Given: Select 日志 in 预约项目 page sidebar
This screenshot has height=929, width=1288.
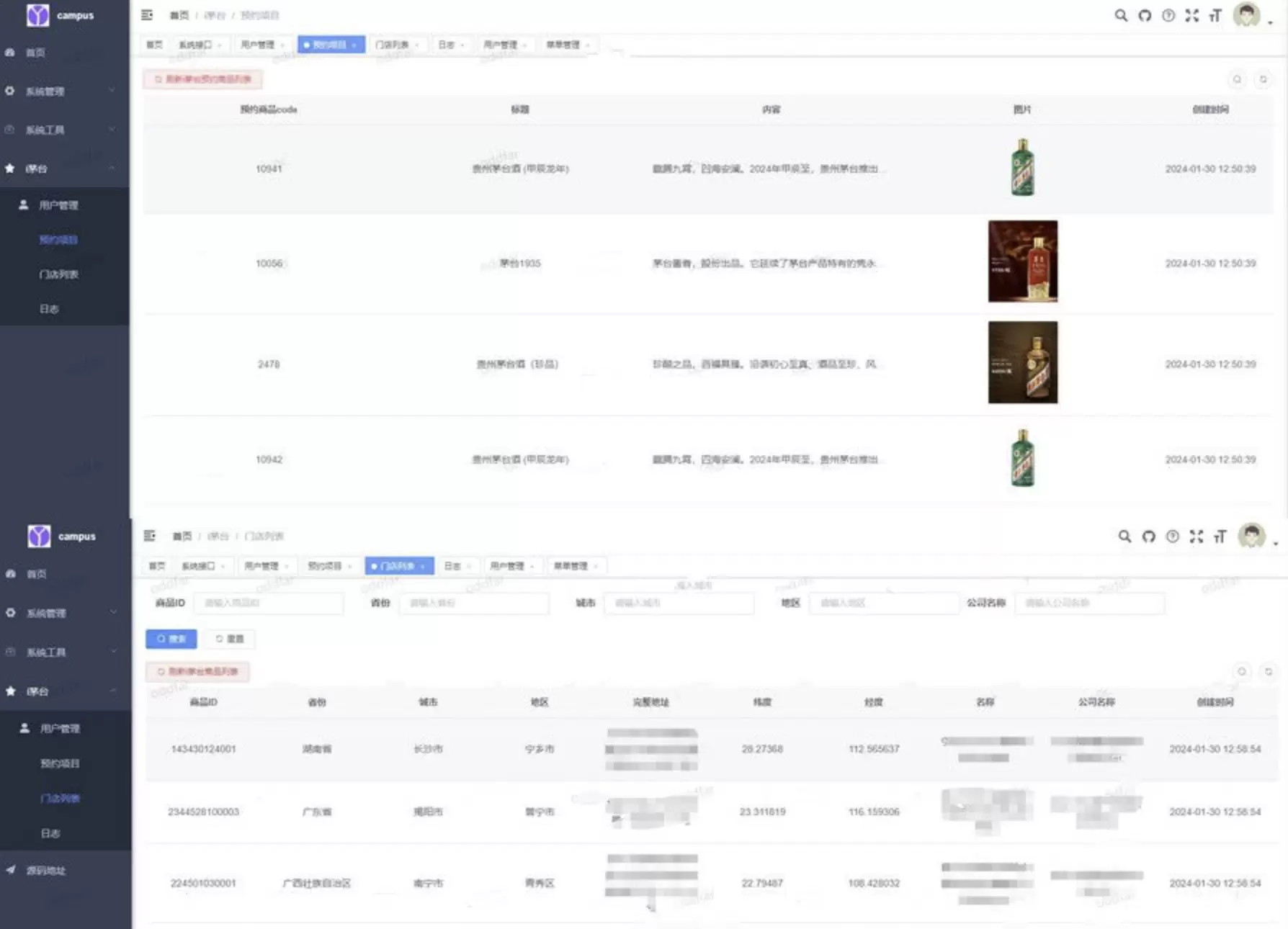Looking at the screenshot, I should [x=65, y=309].
